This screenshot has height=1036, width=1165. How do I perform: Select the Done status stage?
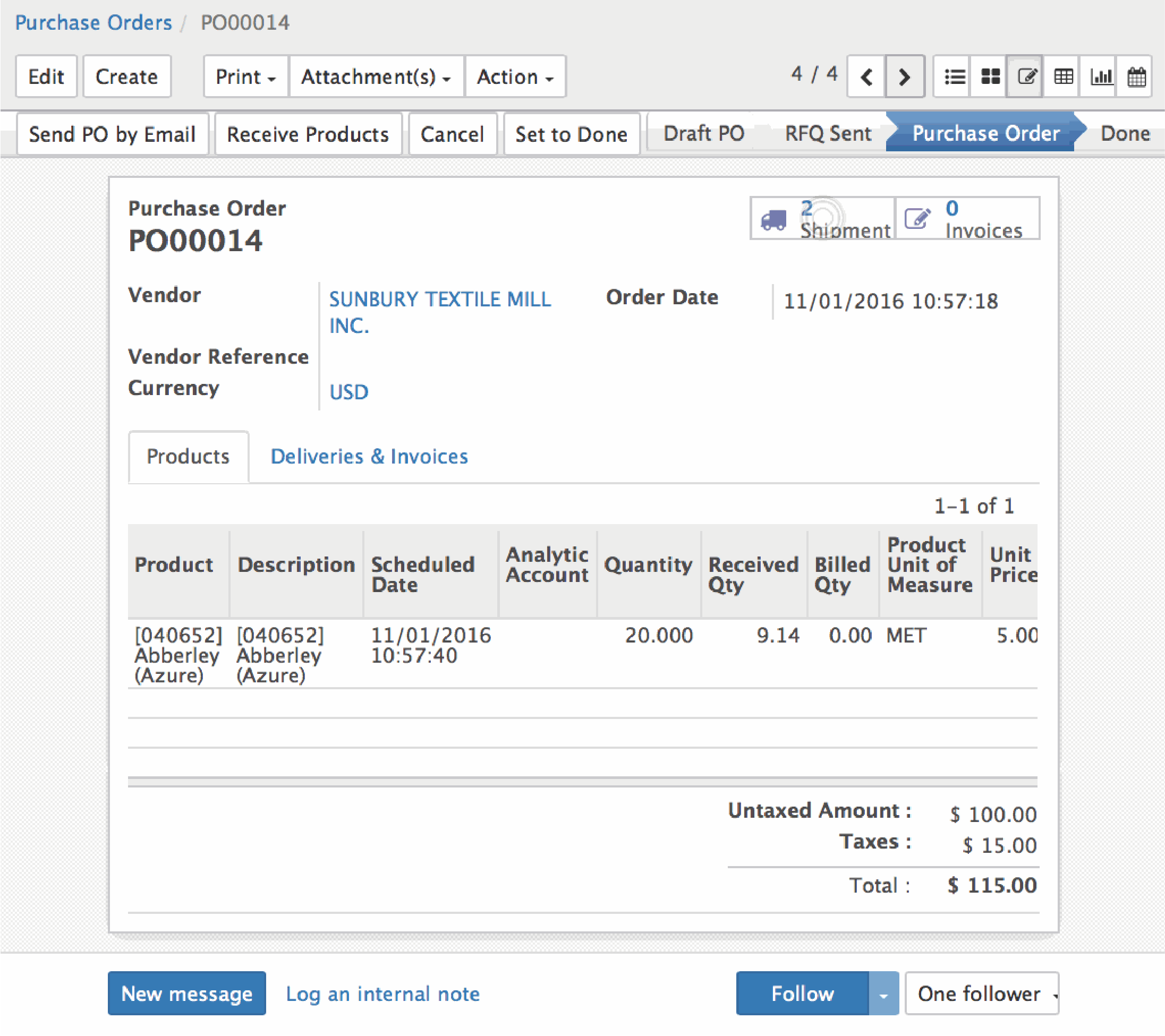1125,133
